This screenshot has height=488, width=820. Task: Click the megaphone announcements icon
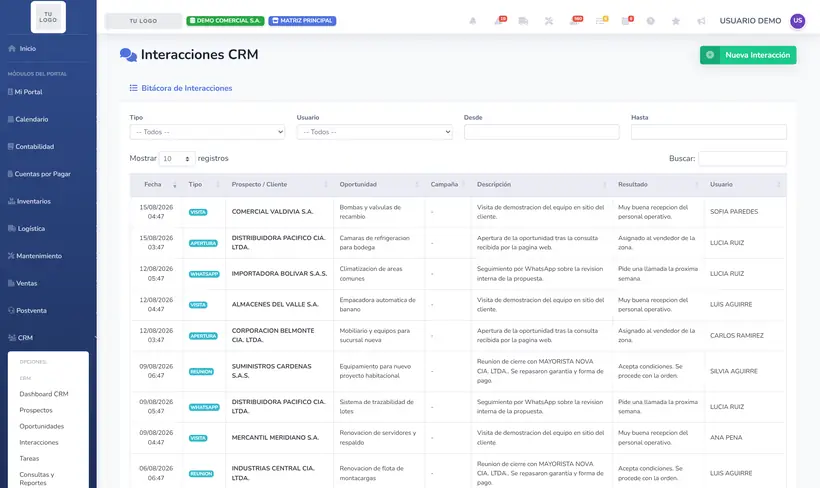click(701, 21)
